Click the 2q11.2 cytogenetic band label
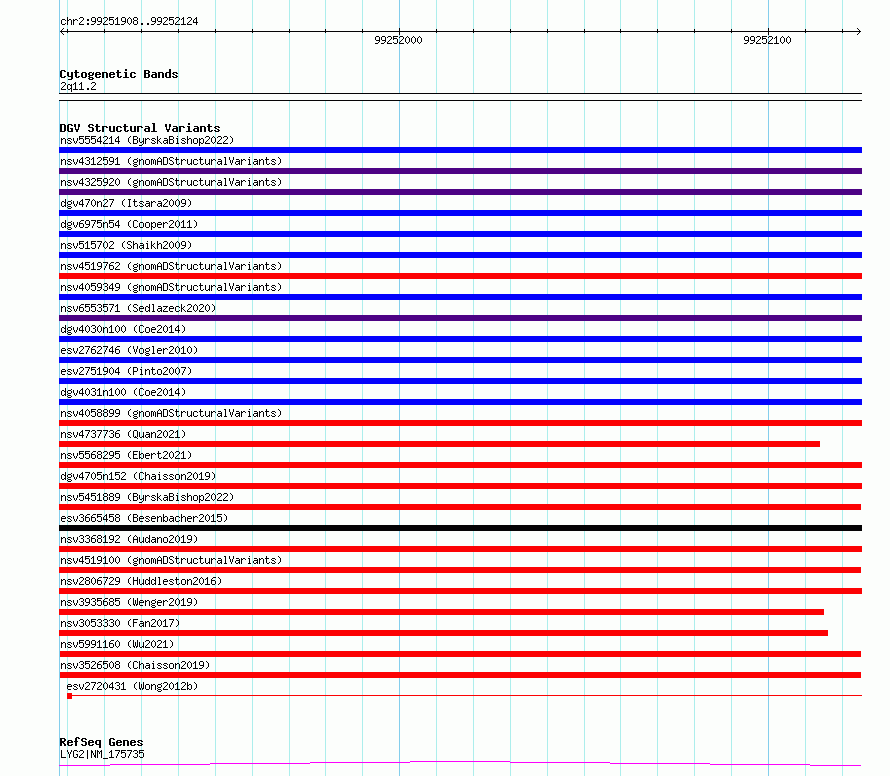This screenshot has height=776, width=890. [78, 86]
